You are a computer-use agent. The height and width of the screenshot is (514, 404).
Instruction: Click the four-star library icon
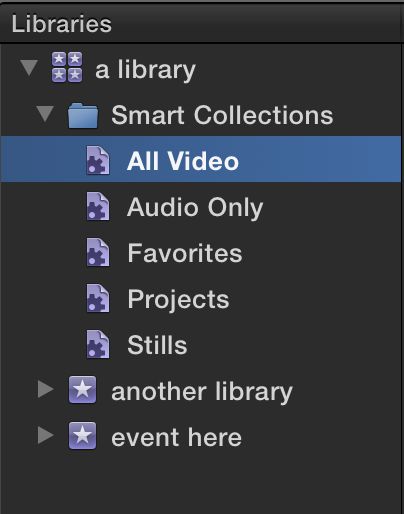coord(67,67)
